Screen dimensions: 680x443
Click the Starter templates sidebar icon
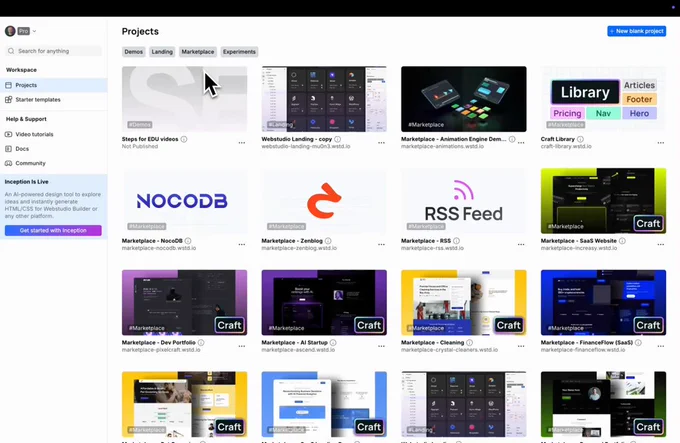8,100
